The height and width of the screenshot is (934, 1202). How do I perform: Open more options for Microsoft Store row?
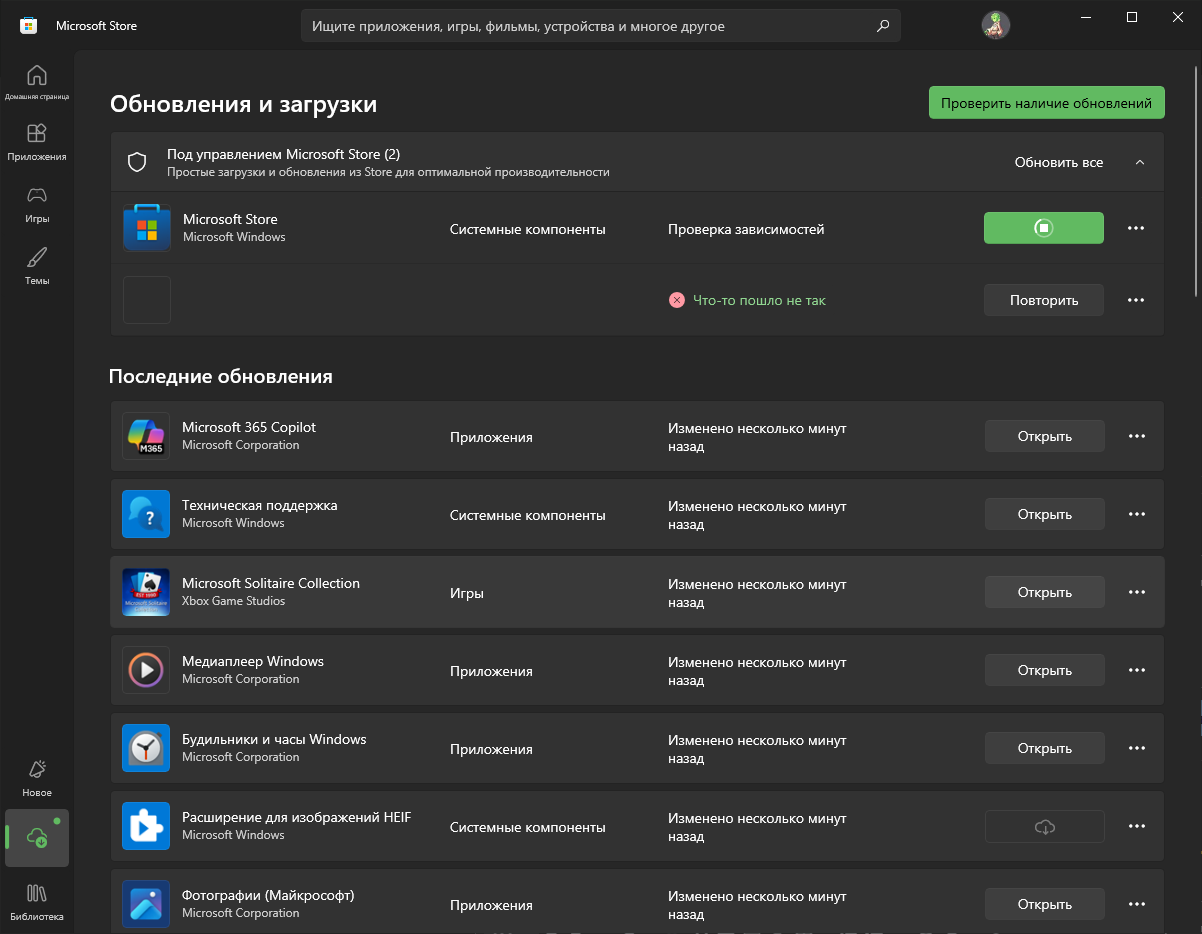pyautogui.click(x=1136, y=228)
